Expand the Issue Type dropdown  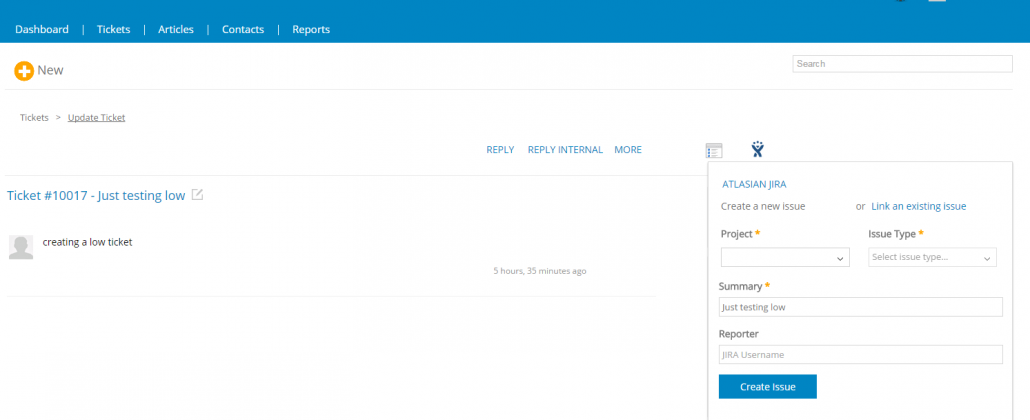(932, 257)
